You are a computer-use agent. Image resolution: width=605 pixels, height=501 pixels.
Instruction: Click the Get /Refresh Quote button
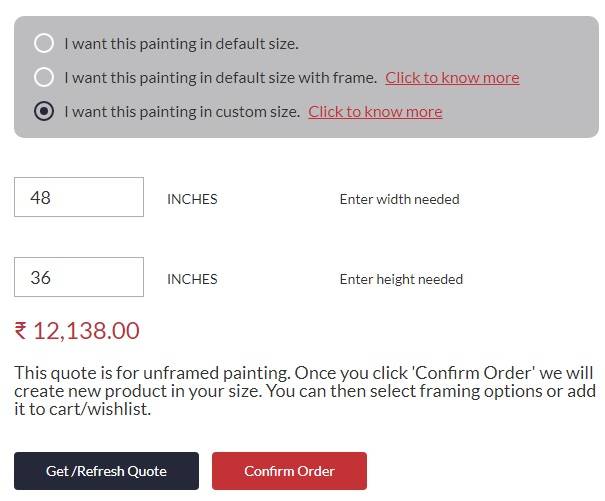click(106, 471)
